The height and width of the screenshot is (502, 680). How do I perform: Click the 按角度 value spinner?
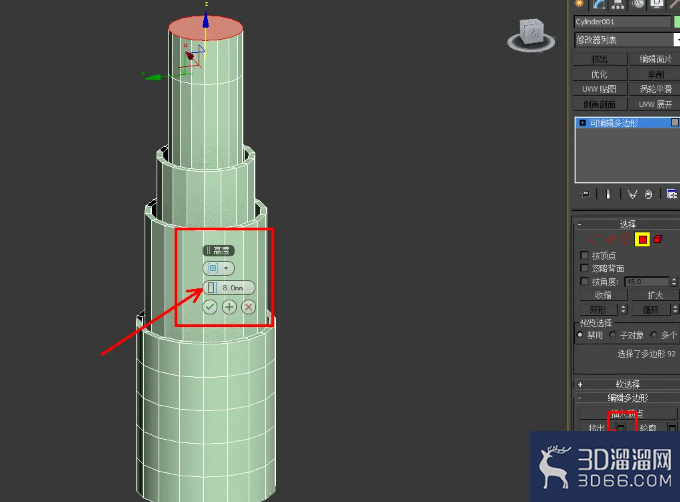click(674, 282)
